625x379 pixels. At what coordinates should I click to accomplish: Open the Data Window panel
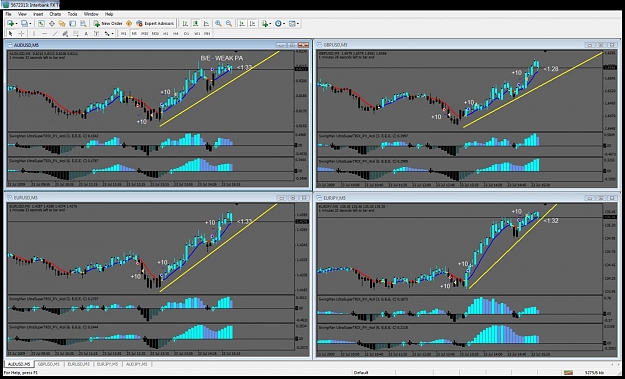click(52, 24)
